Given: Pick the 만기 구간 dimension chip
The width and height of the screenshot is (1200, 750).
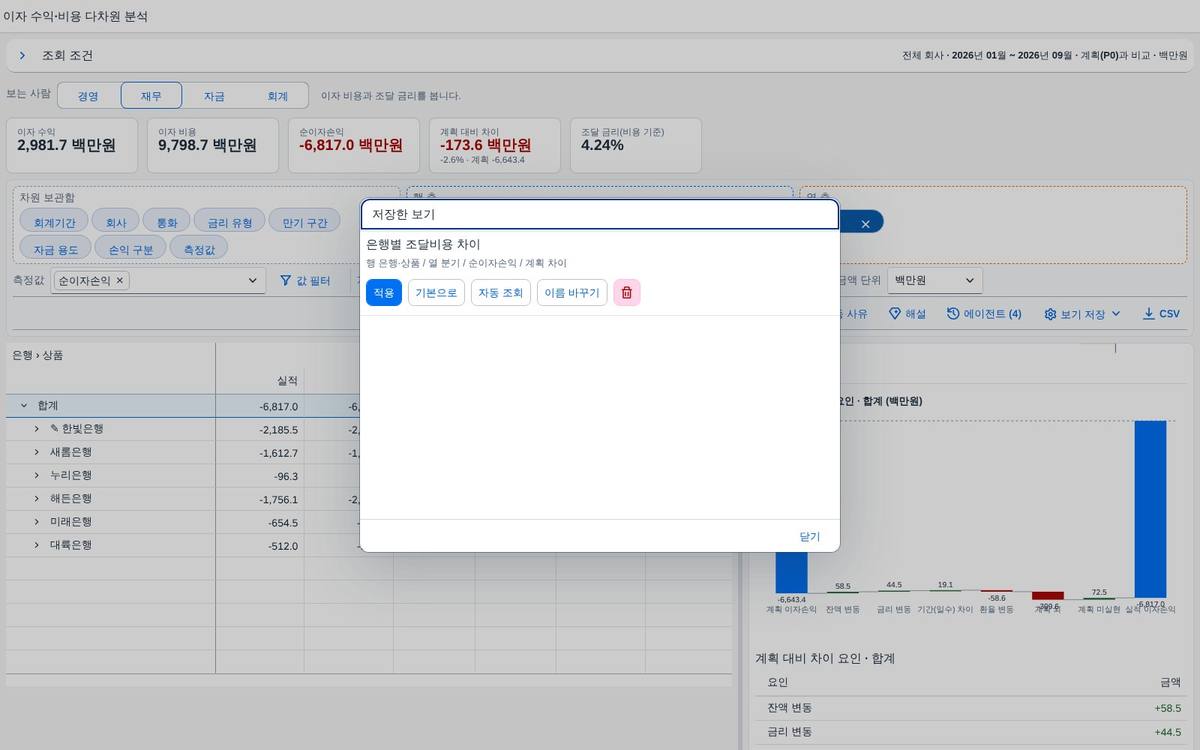Looking at the screenshot, I should [305, 222].
